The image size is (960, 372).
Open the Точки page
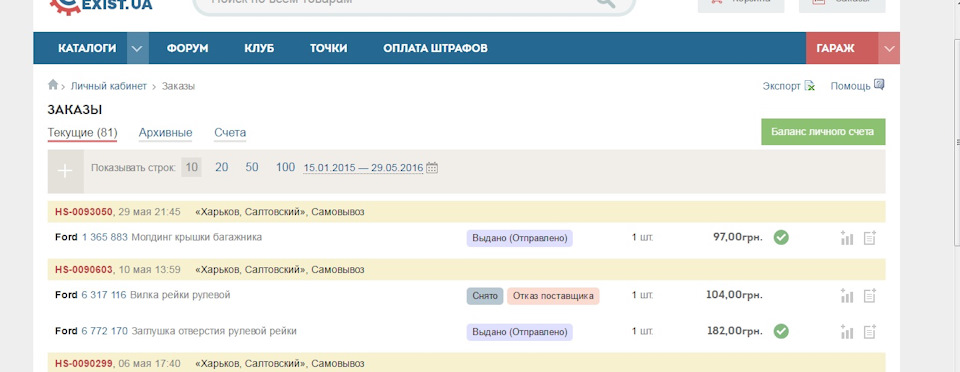tap(328, 48)
